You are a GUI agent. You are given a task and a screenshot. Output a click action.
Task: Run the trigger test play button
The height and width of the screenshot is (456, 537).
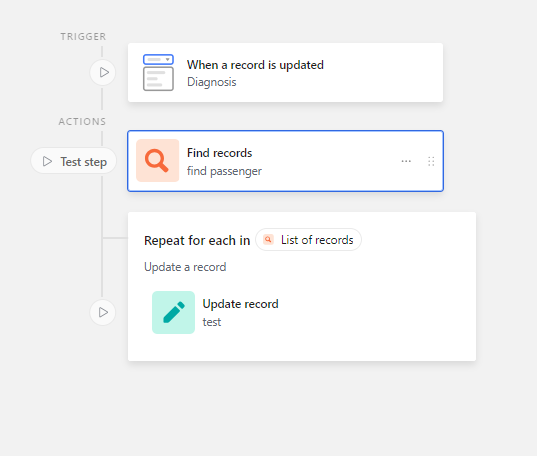click(103, 72)
